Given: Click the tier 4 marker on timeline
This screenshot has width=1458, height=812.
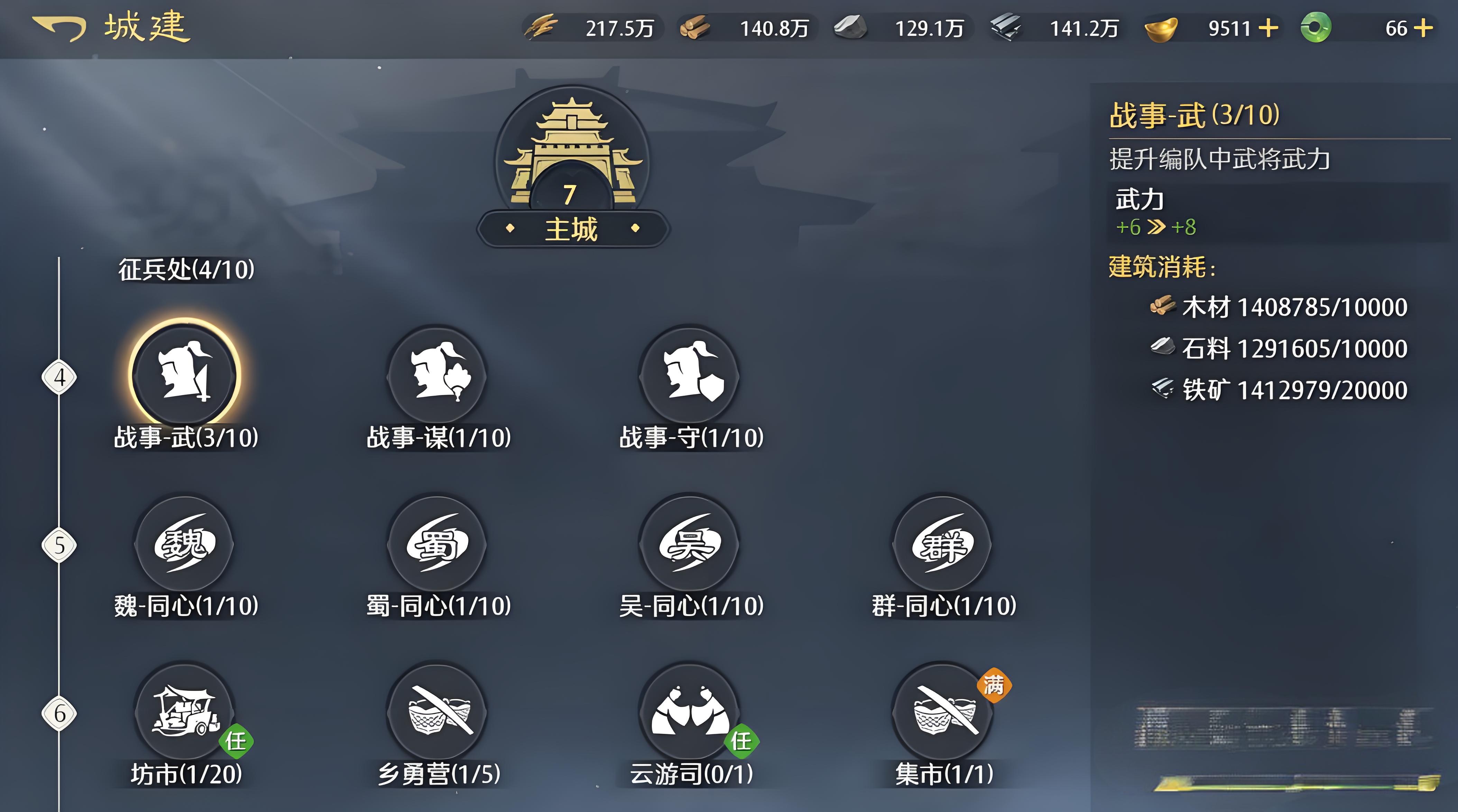Looking at the screenshot, I should coord(59,377).
